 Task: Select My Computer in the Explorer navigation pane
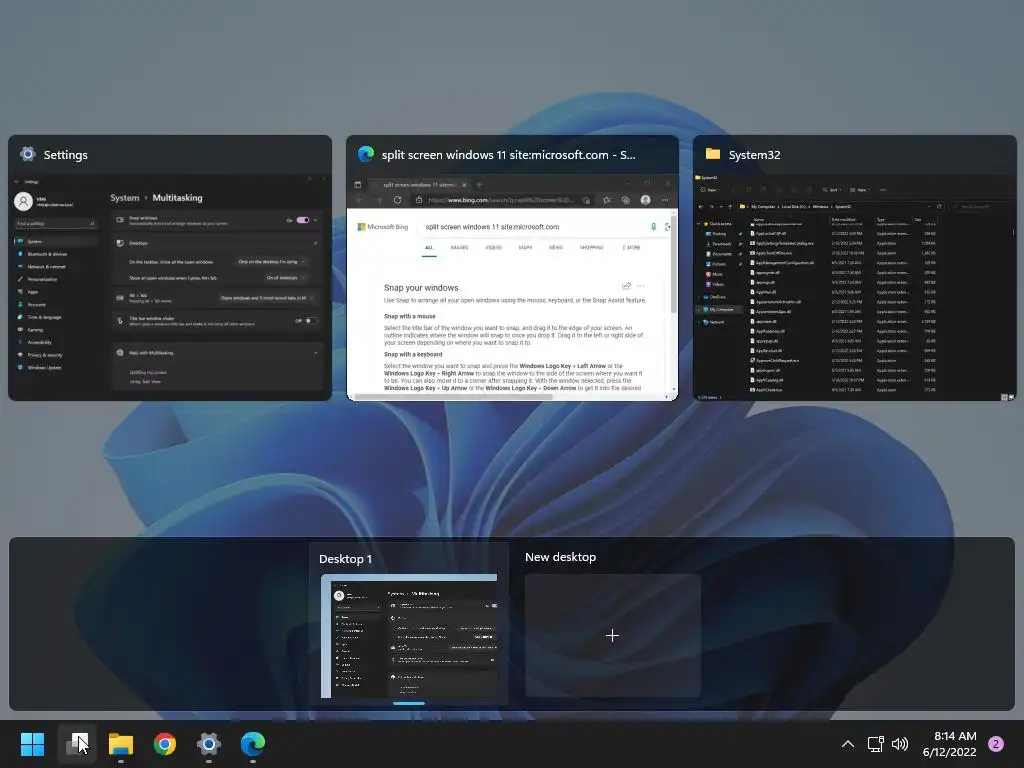click(x=719, y=310)
